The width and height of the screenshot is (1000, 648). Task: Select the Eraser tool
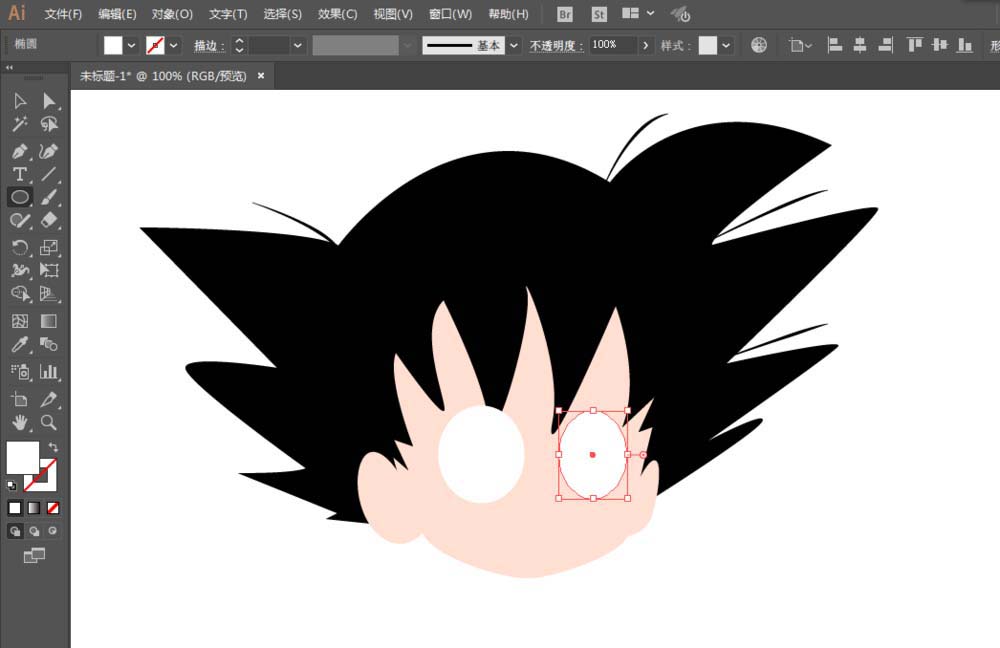pos(48,220)
